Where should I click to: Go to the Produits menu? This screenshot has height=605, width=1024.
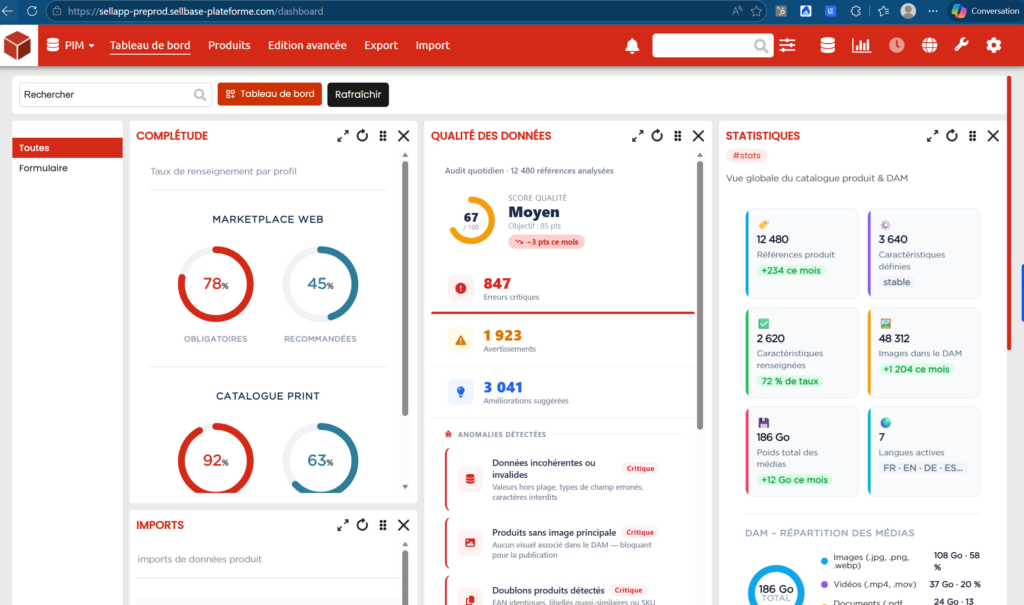(x=229, y=46)
